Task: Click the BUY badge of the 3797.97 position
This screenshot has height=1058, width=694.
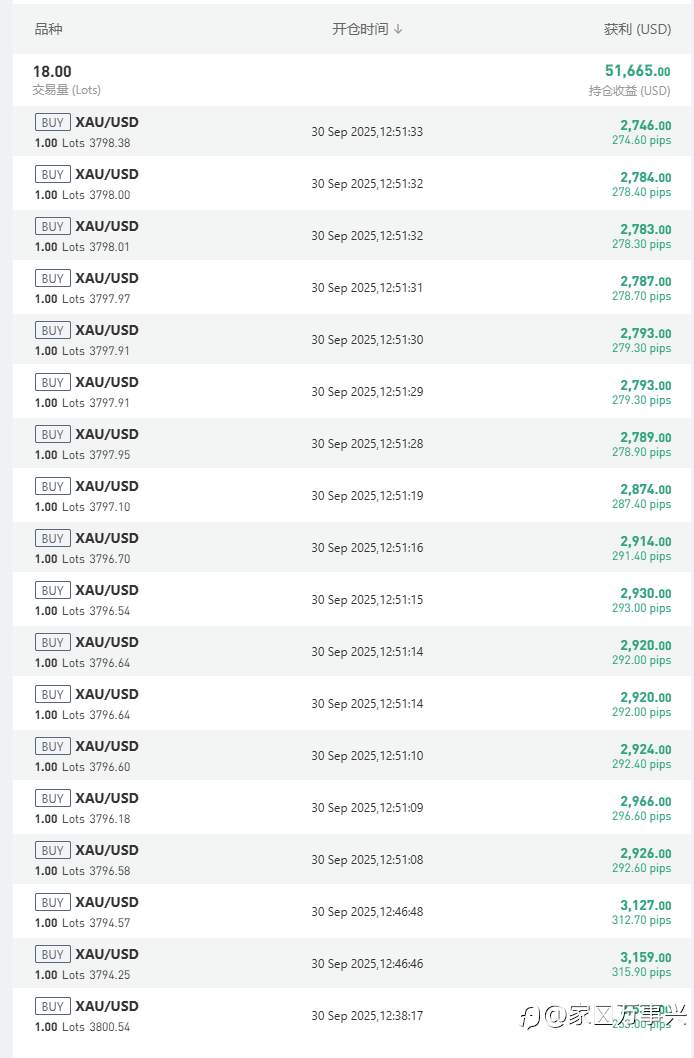Action: click(52, 278)
